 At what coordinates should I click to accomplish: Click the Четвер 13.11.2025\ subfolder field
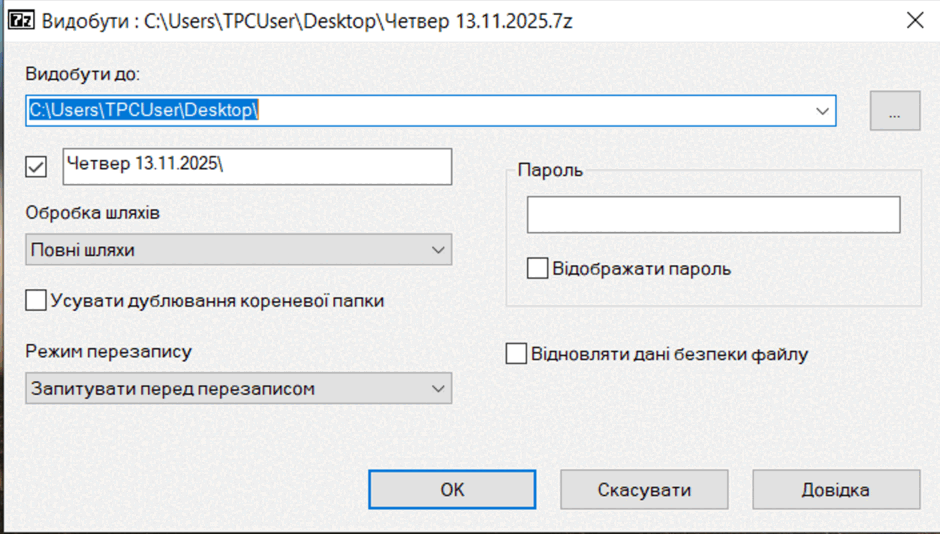click(x=257, y=167)
